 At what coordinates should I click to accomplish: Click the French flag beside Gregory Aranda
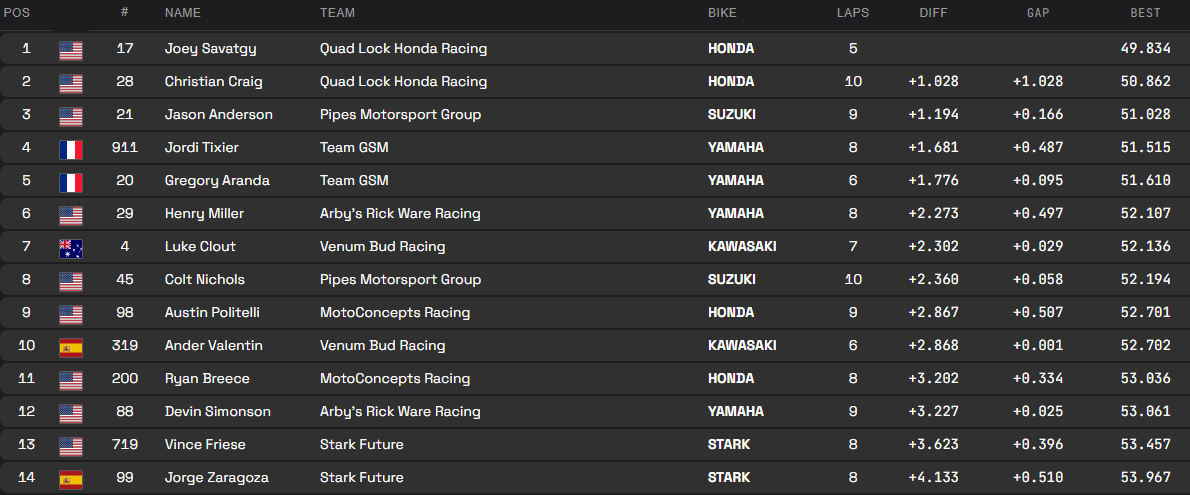pyautogui.click(x=70, y=181)
